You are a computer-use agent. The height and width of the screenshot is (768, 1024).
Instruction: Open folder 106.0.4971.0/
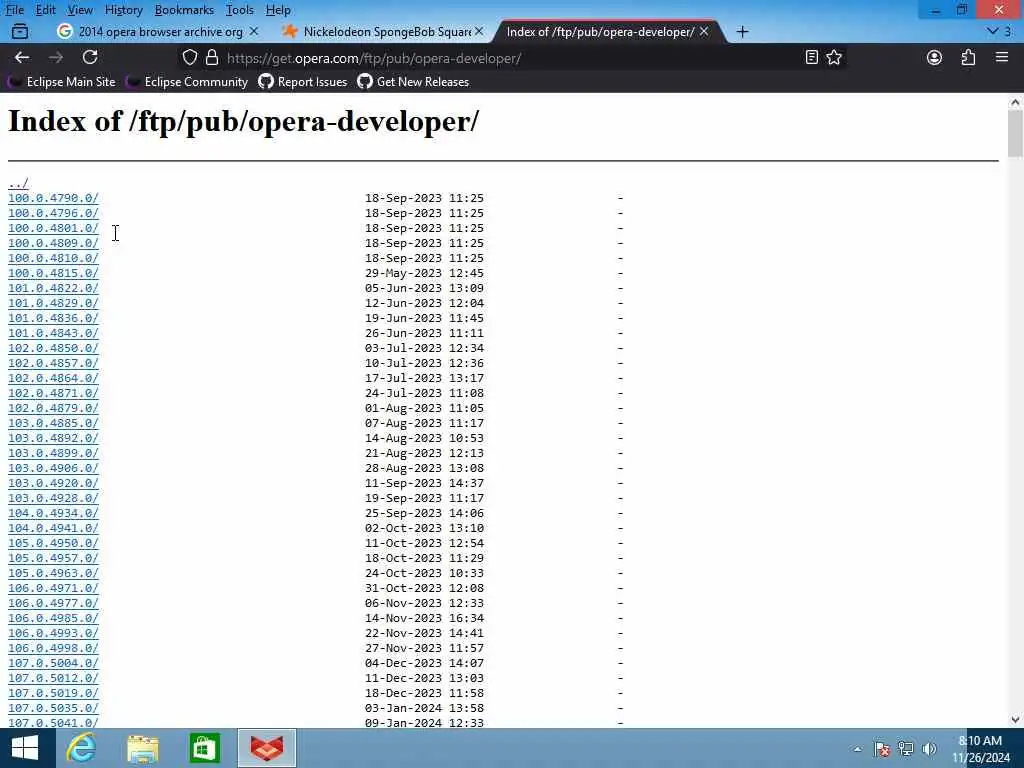53,588
